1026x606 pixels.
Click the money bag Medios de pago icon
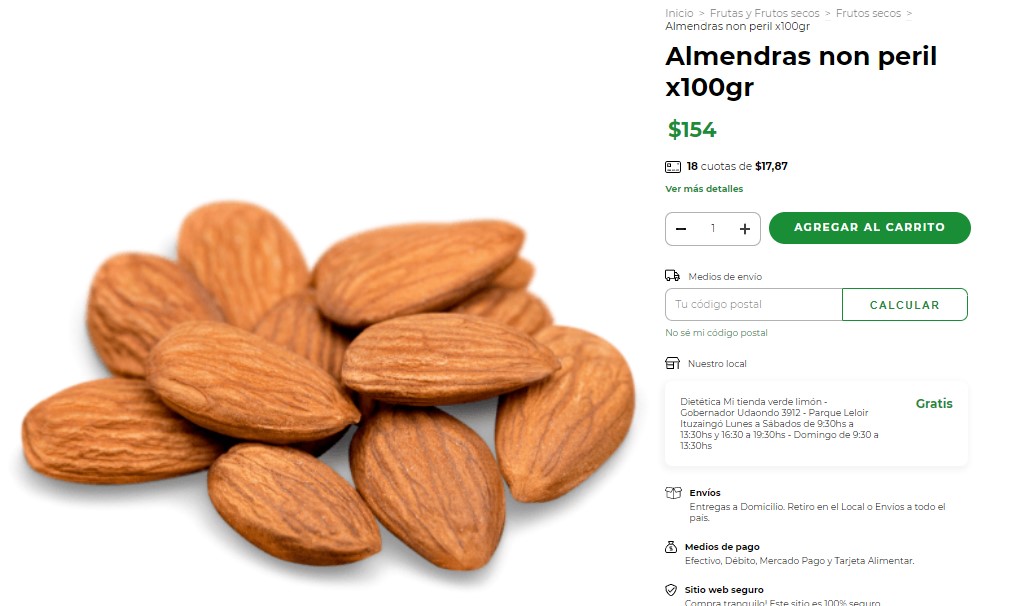(671, 547)
